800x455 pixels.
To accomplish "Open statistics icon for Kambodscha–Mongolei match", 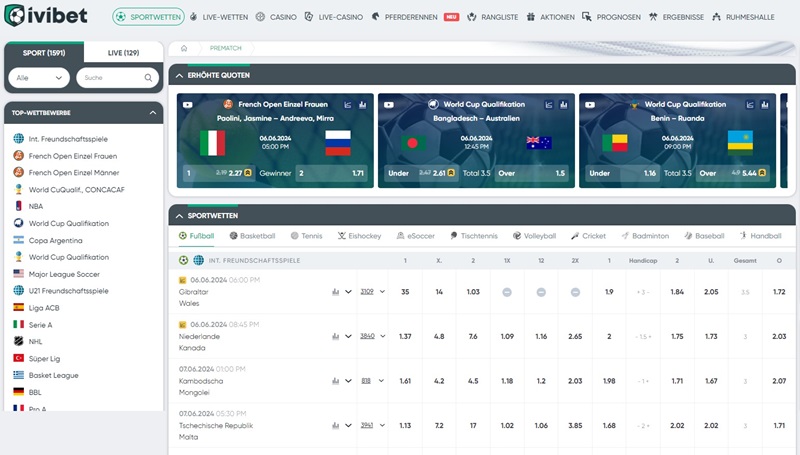I will [x=335, y=381].
